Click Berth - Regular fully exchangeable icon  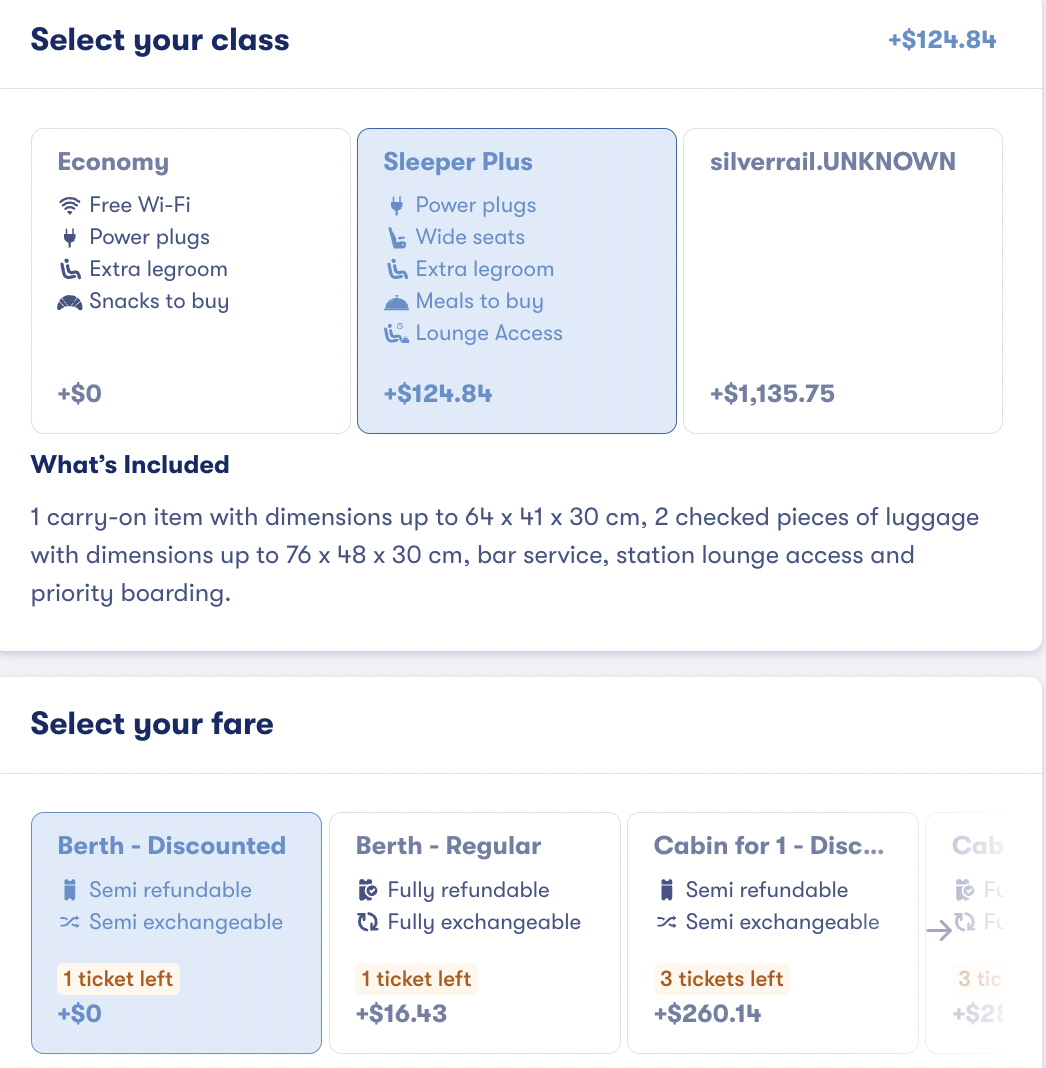(367, 922)
